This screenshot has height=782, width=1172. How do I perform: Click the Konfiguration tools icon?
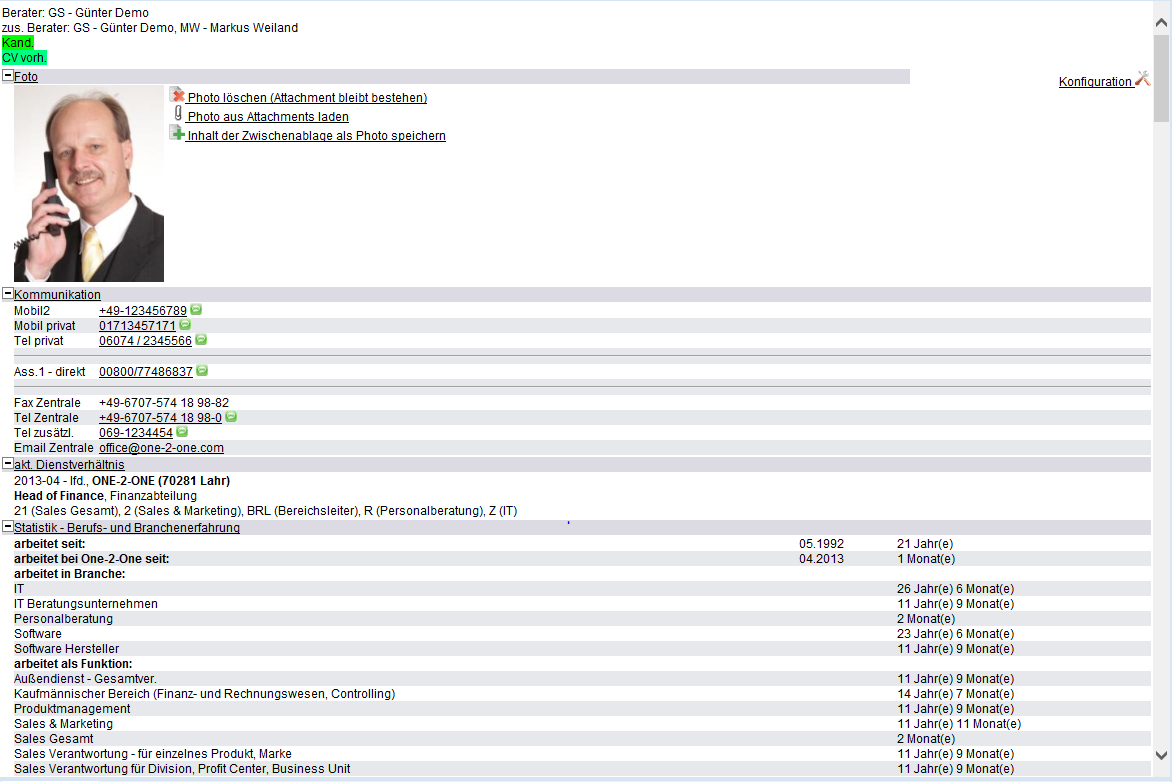click(x=1143, y=80)
